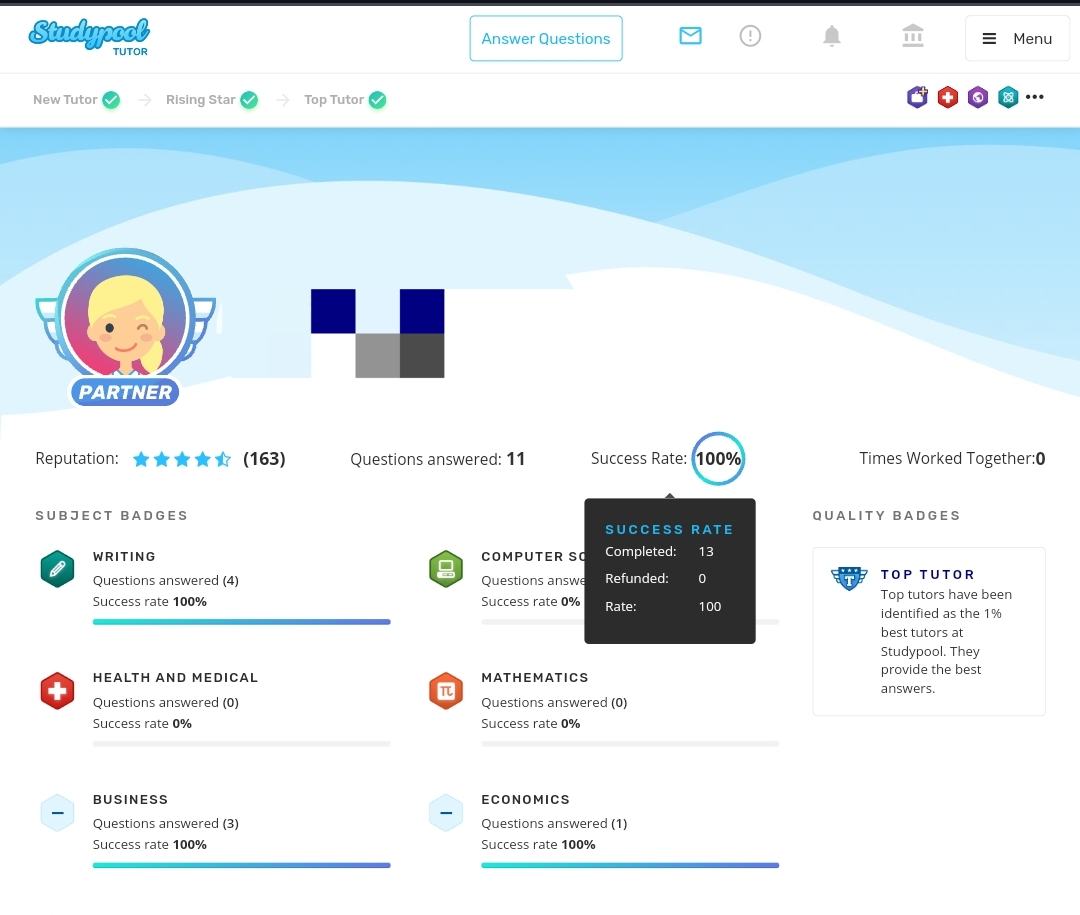Open the notifications bell

(832, 36)
